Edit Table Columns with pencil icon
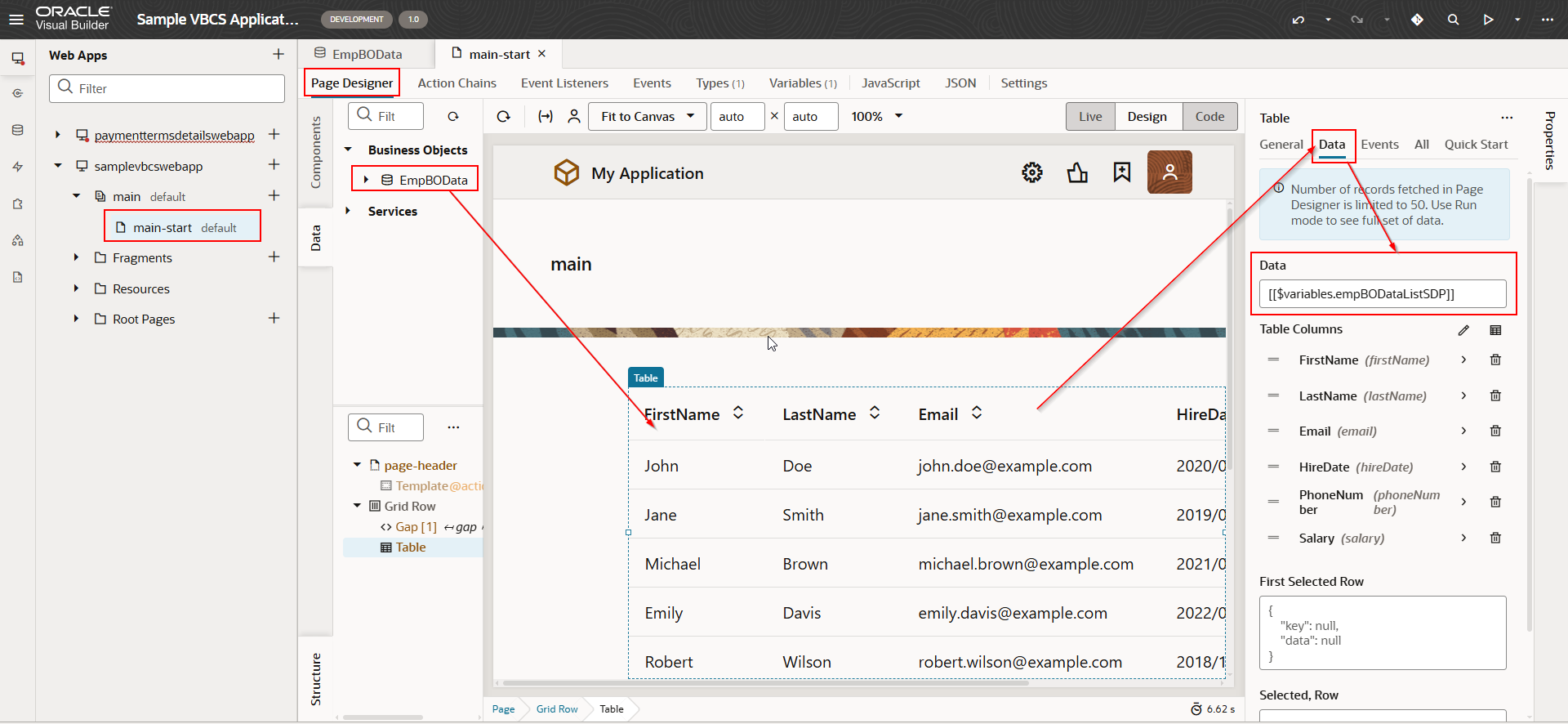Viewport: 1568px width, 724px height. coord(1463,330)
